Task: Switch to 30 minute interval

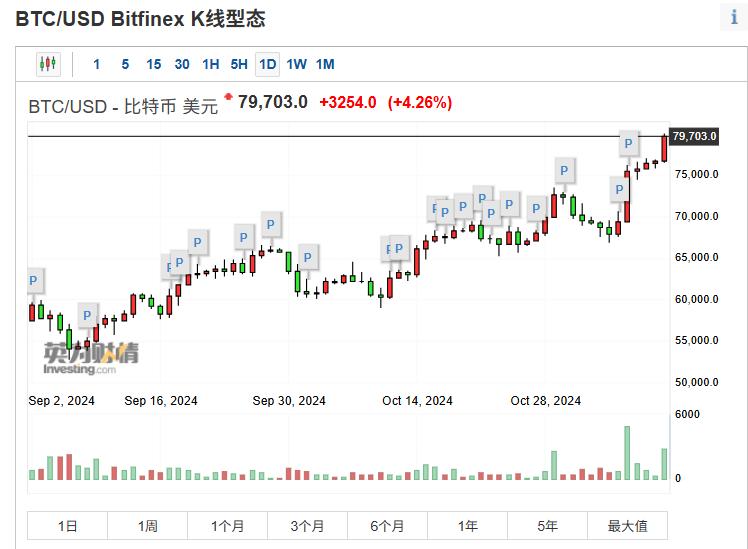Action: (182, 64)
